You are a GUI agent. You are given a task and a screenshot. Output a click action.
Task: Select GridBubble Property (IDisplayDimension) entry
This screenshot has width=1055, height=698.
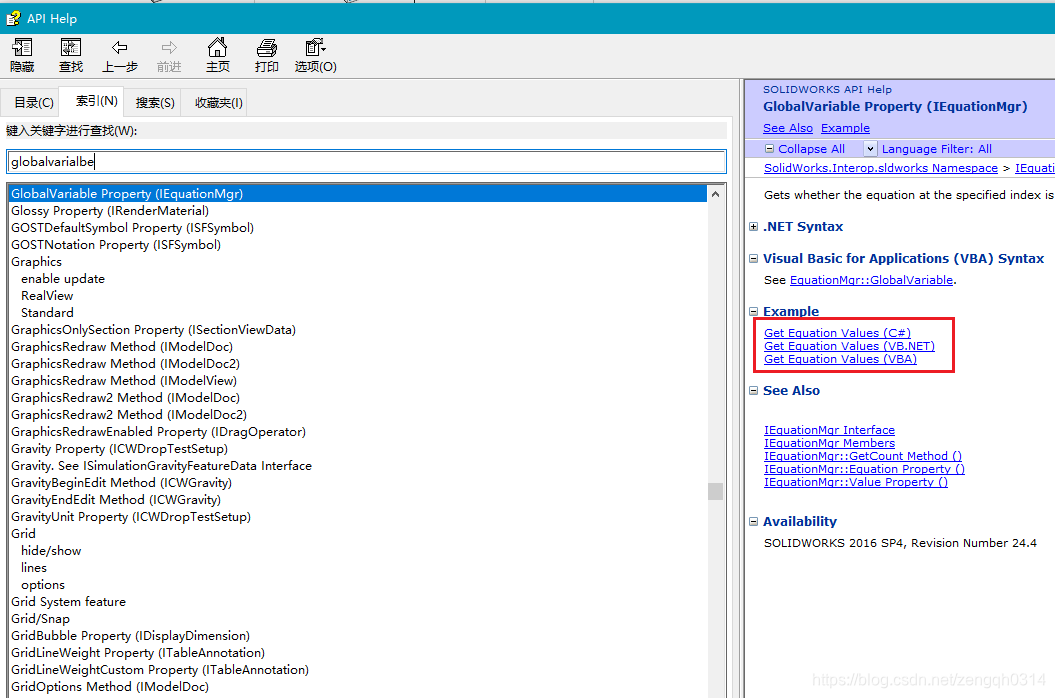pyautogui.click(x=131, y=635)
